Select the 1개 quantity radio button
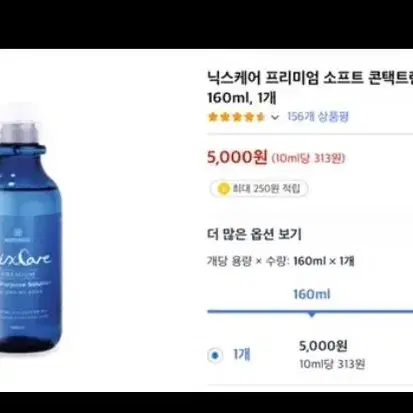413x413 pixels. pyautogui.click(x=215, y=355)
